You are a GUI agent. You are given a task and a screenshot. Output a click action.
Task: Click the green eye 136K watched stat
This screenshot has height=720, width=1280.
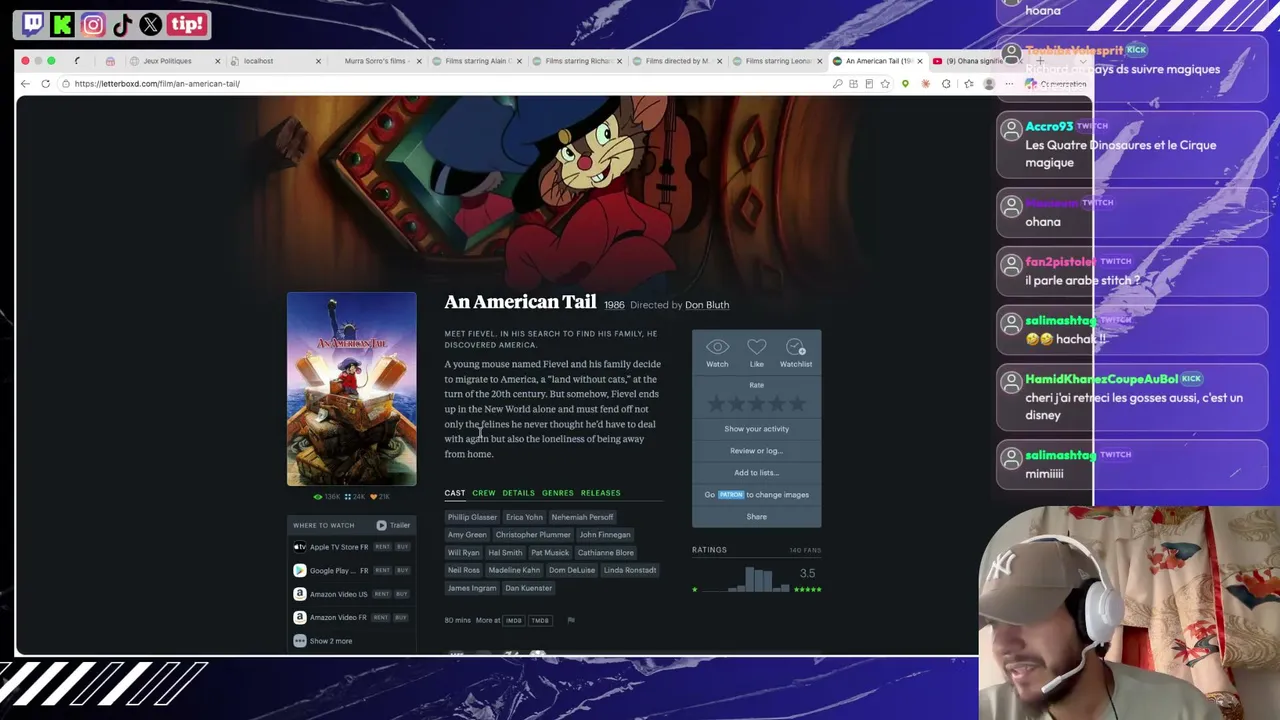click(x=327, y=497)
